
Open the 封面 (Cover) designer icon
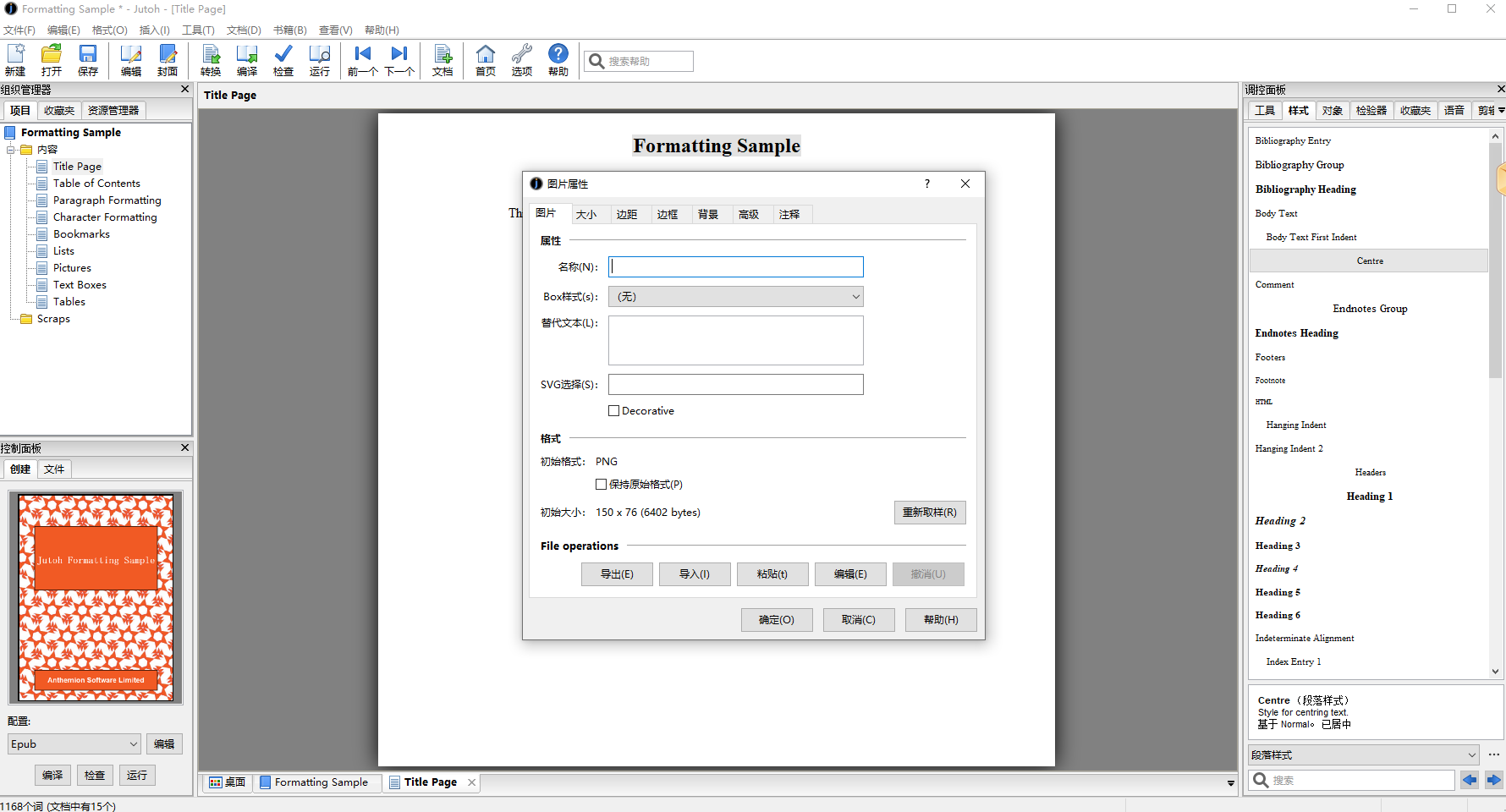(x=168, y=59)
